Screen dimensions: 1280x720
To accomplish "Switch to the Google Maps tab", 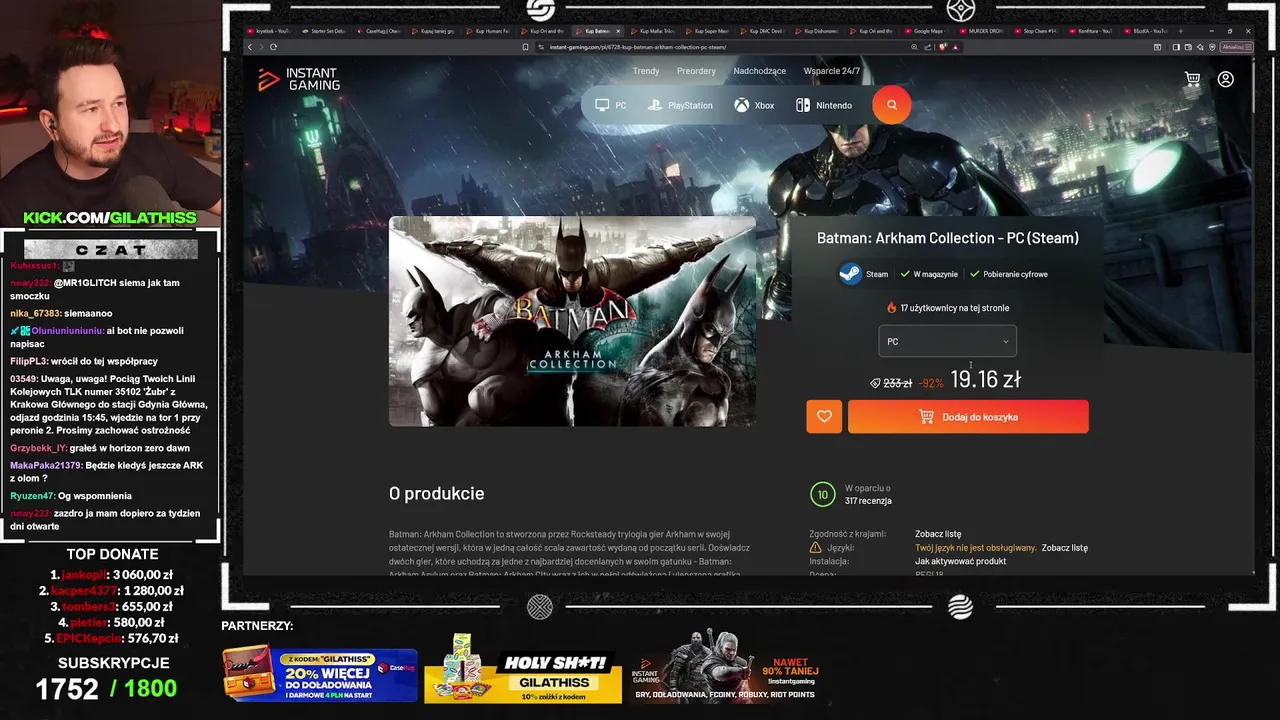I will (x=927, y=31).
